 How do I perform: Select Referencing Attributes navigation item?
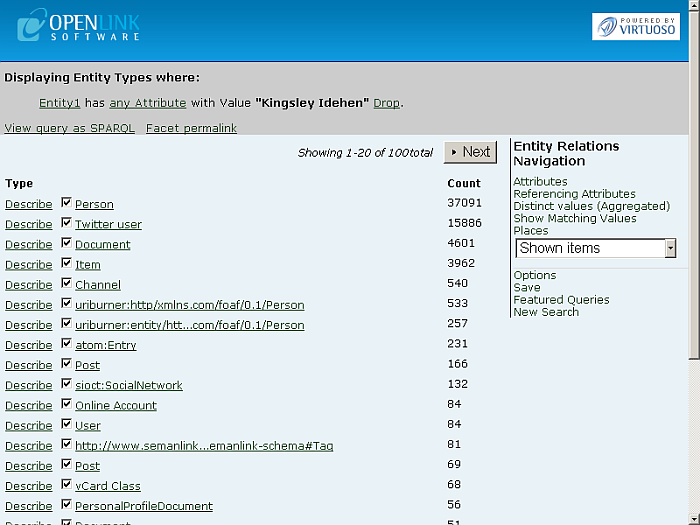574,194
